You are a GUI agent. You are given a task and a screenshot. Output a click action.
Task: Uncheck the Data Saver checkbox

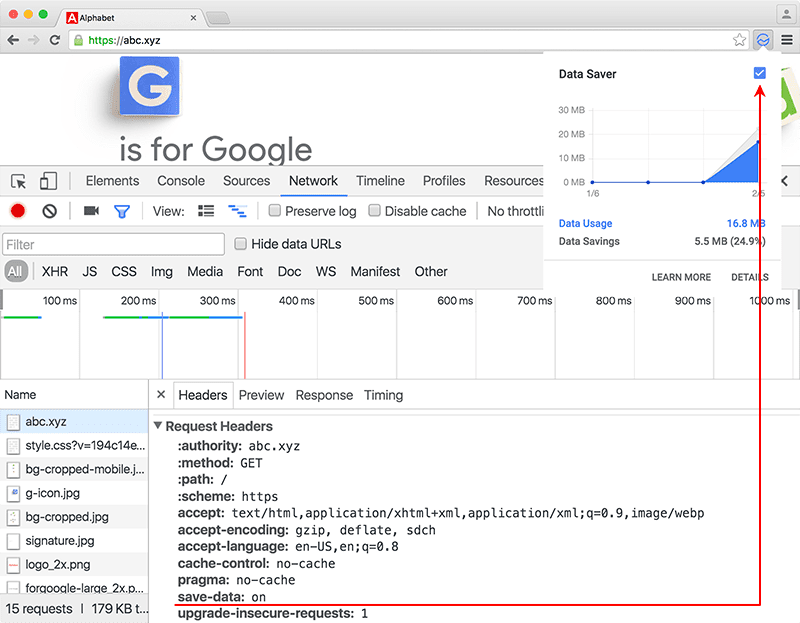click(760, 73)
